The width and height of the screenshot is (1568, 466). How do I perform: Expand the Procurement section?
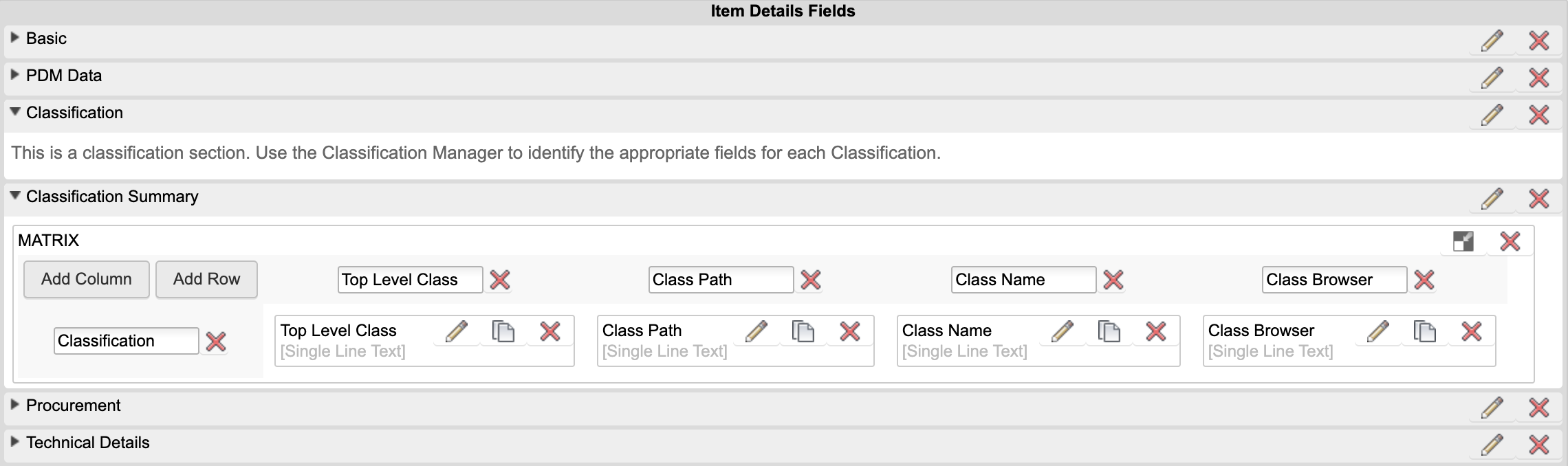coord(14,405)
